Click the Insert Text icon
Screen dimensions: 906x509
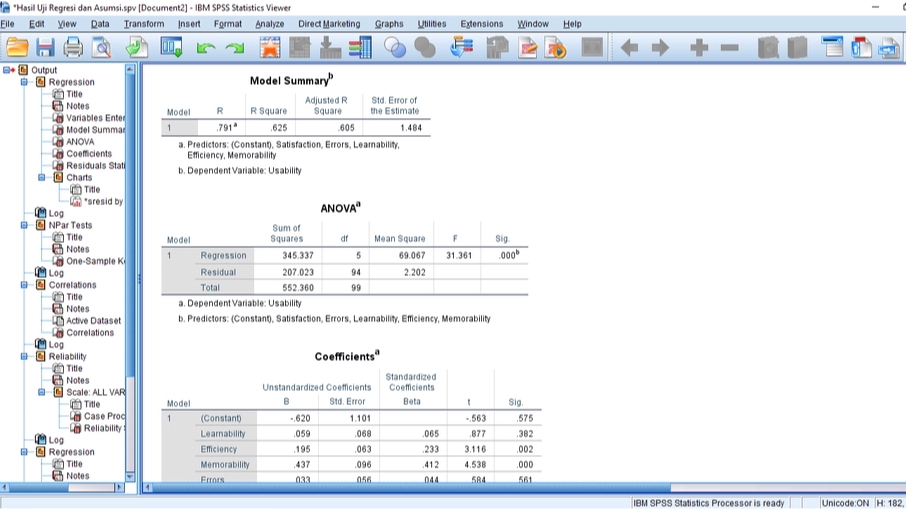coord(889,47)
